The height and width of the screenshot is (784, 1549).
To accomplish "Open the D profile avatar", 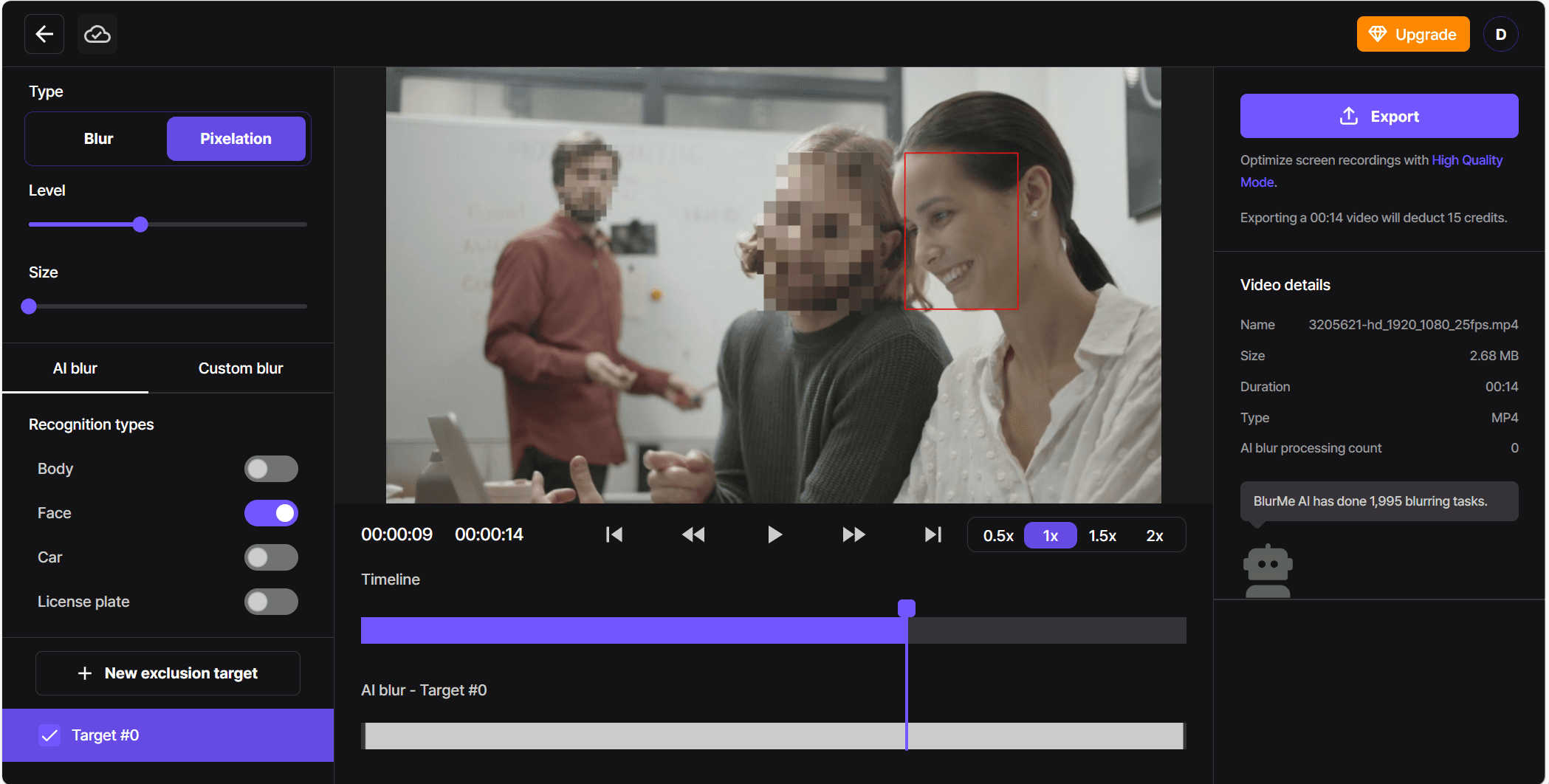I will (x=1501, y=33).
